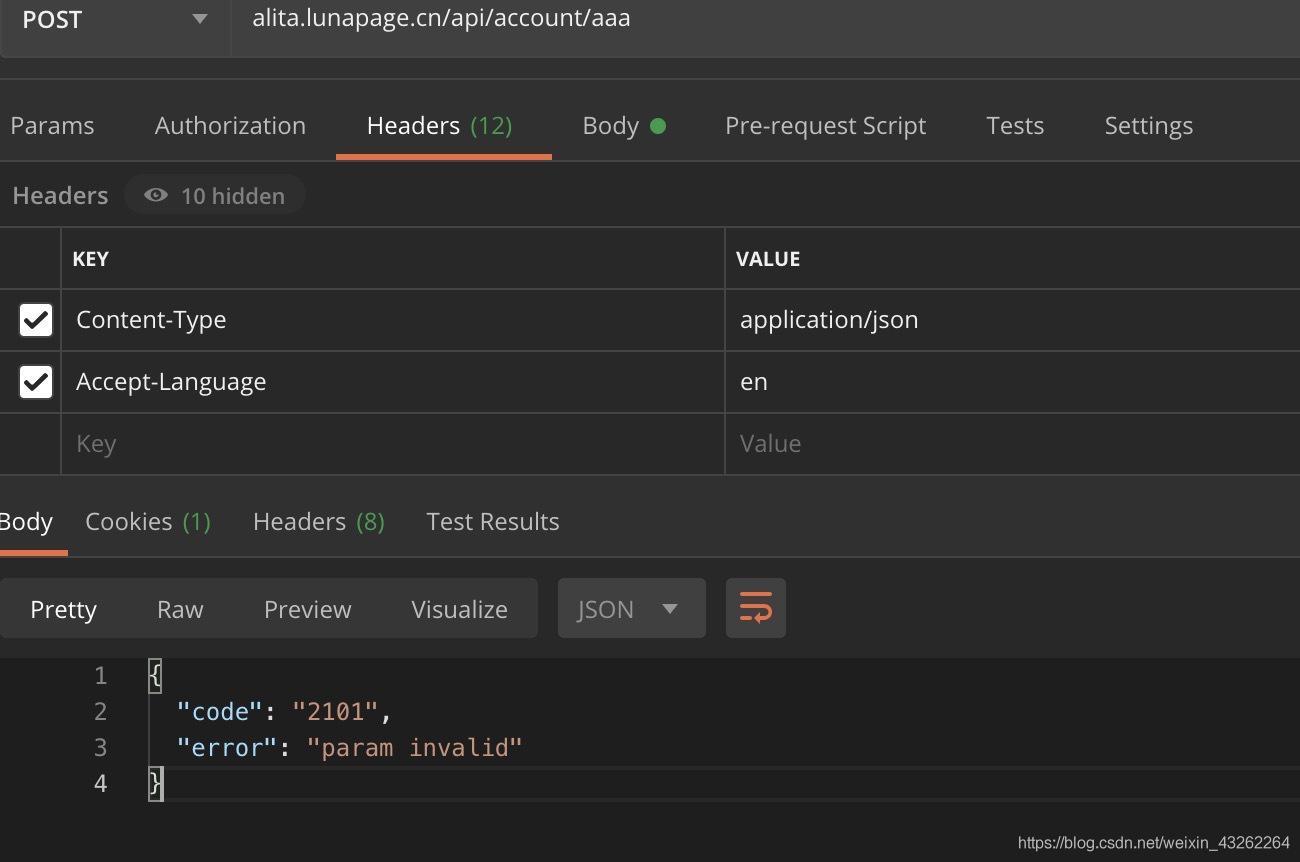Click the "code": "2101" response line

[284, 712]
